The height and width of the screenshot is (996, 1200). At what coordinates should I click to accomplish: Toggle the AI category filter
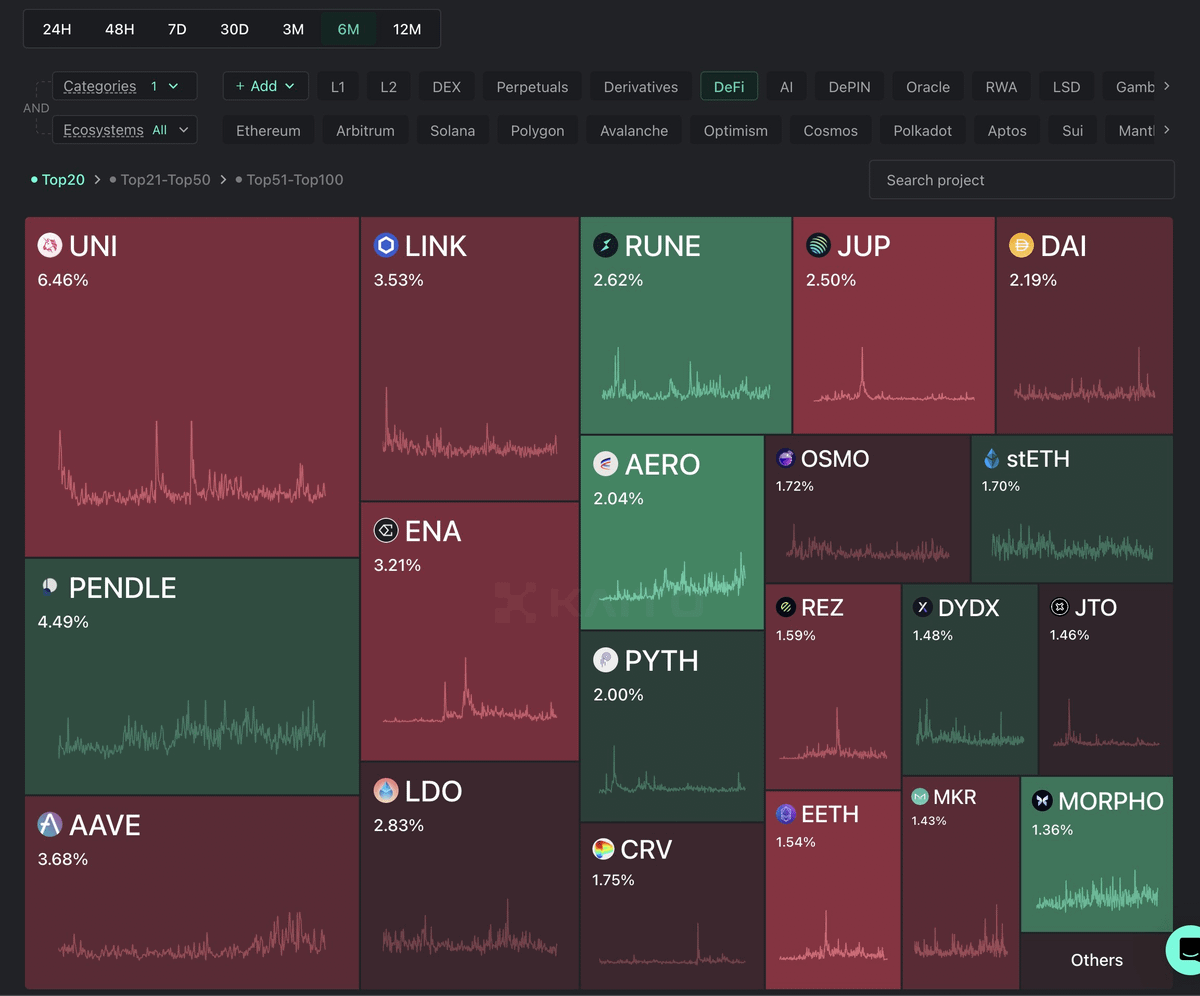tap(787, 87)
